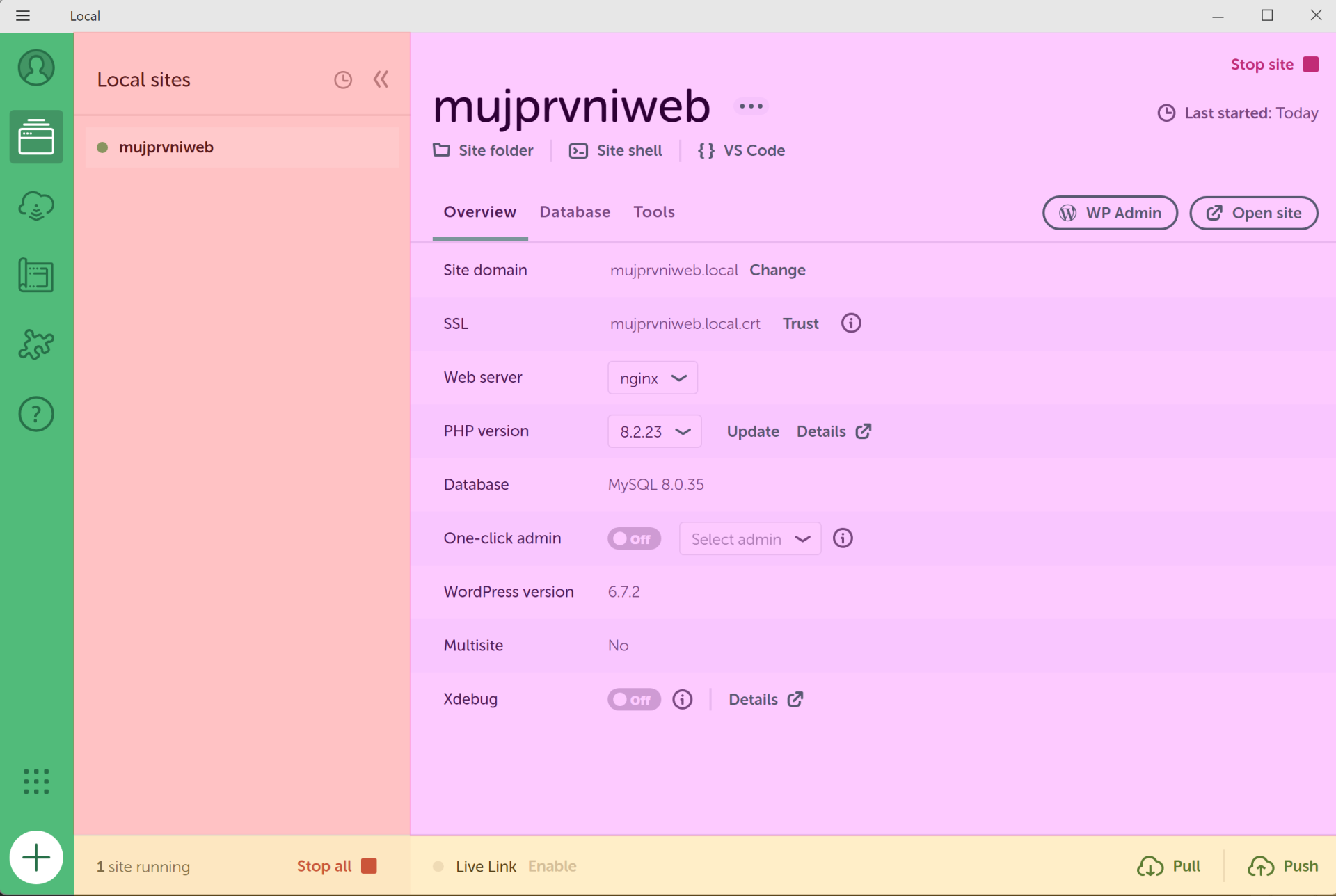Collapse the Local sites panel
Image resolution: width=1336 pixels, height=896 pixels.
[381, 79]
